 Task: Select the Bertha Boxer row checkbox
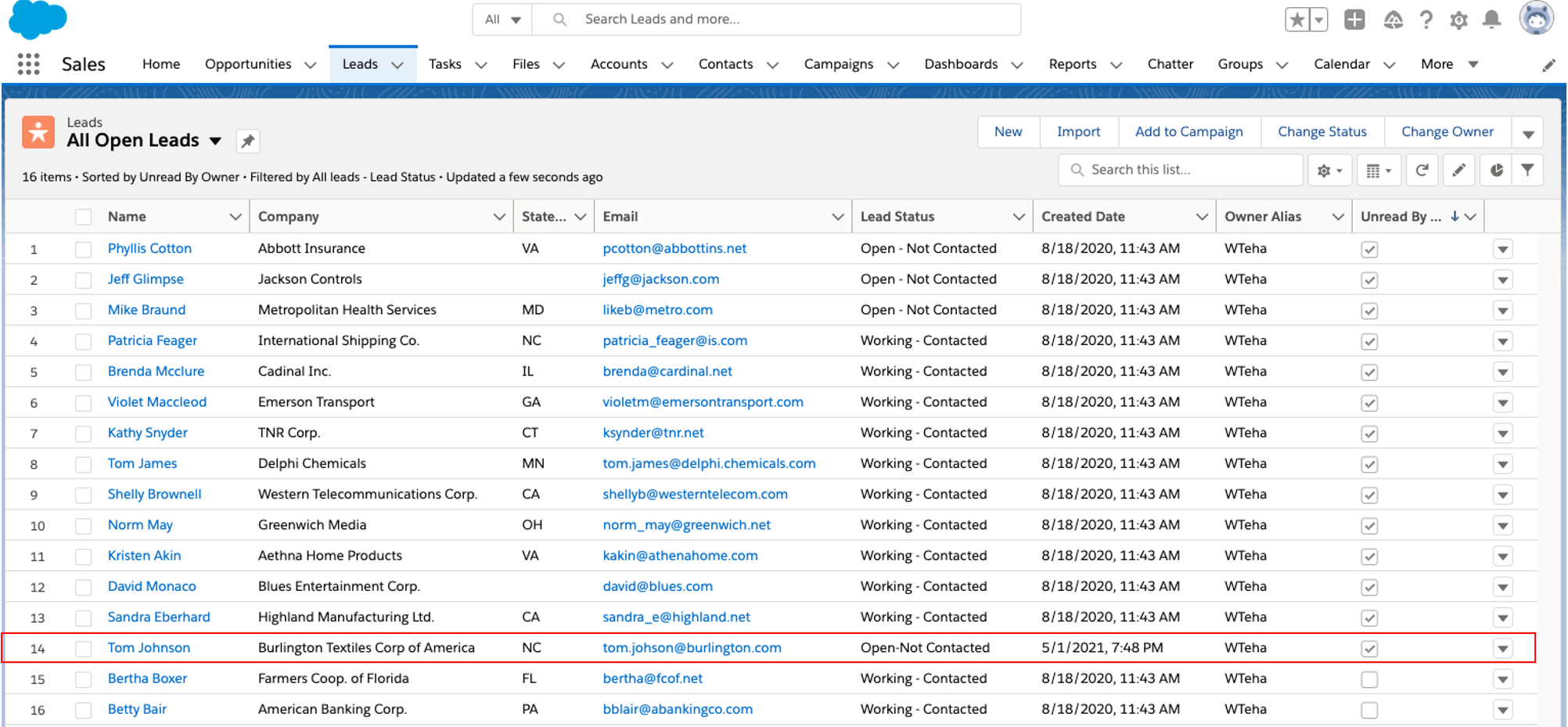[x=83, y=679]
